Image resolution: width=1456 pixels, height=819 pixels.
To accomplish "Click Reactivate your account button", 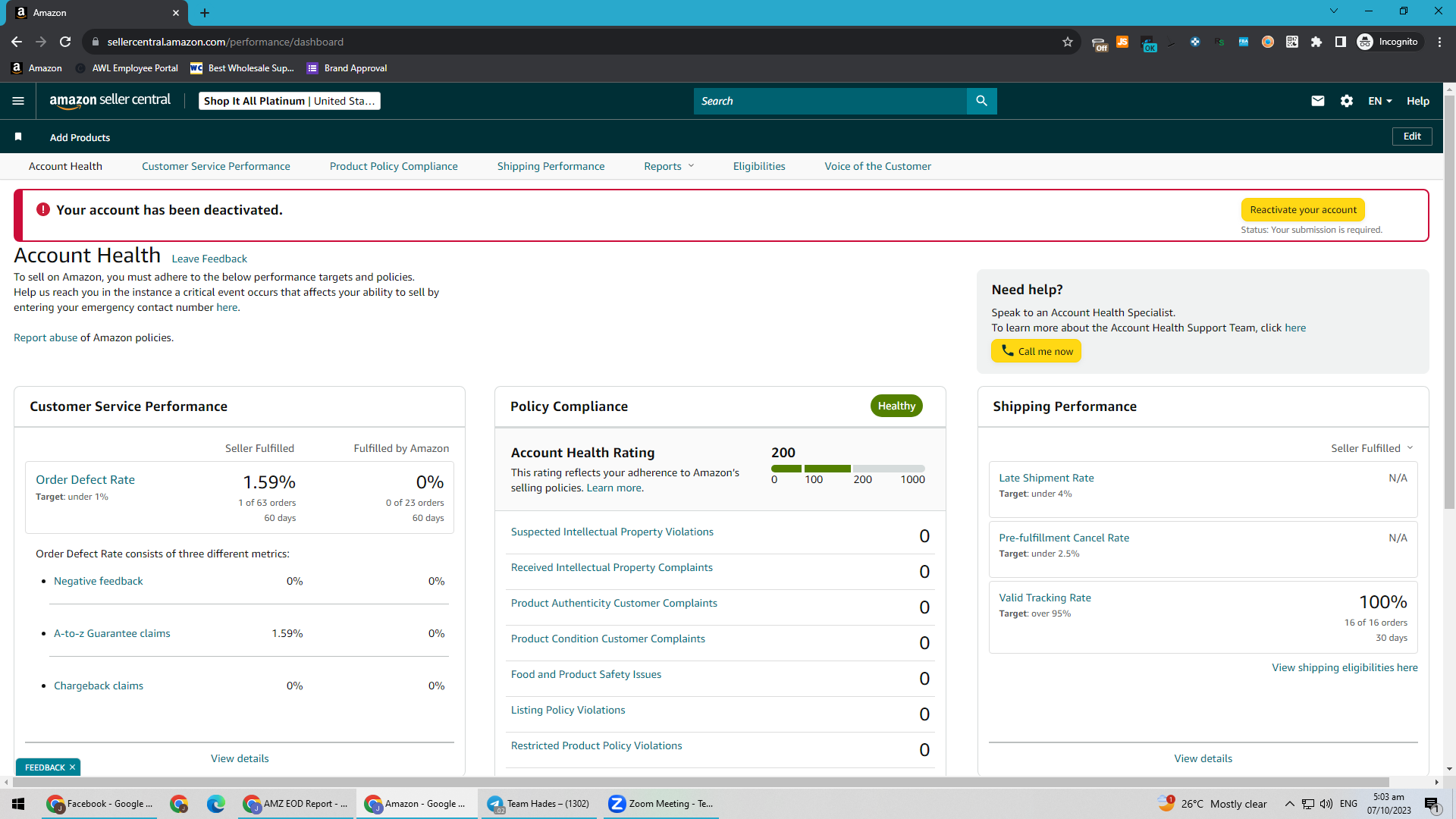I will click(1303, 210).
